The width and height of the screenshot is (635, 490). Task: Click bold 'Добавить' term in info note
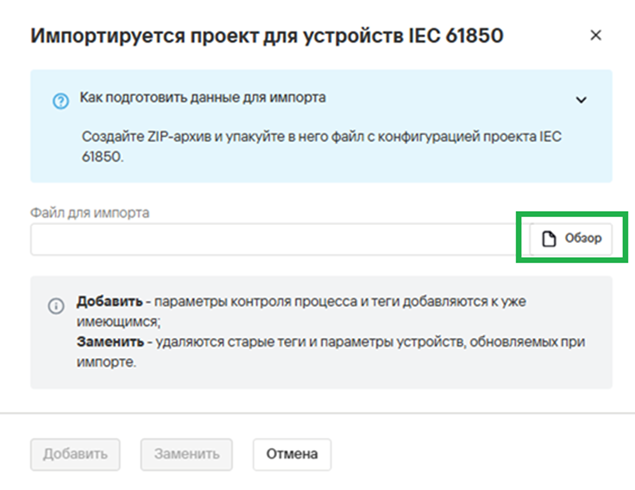(x=110, y=301)
